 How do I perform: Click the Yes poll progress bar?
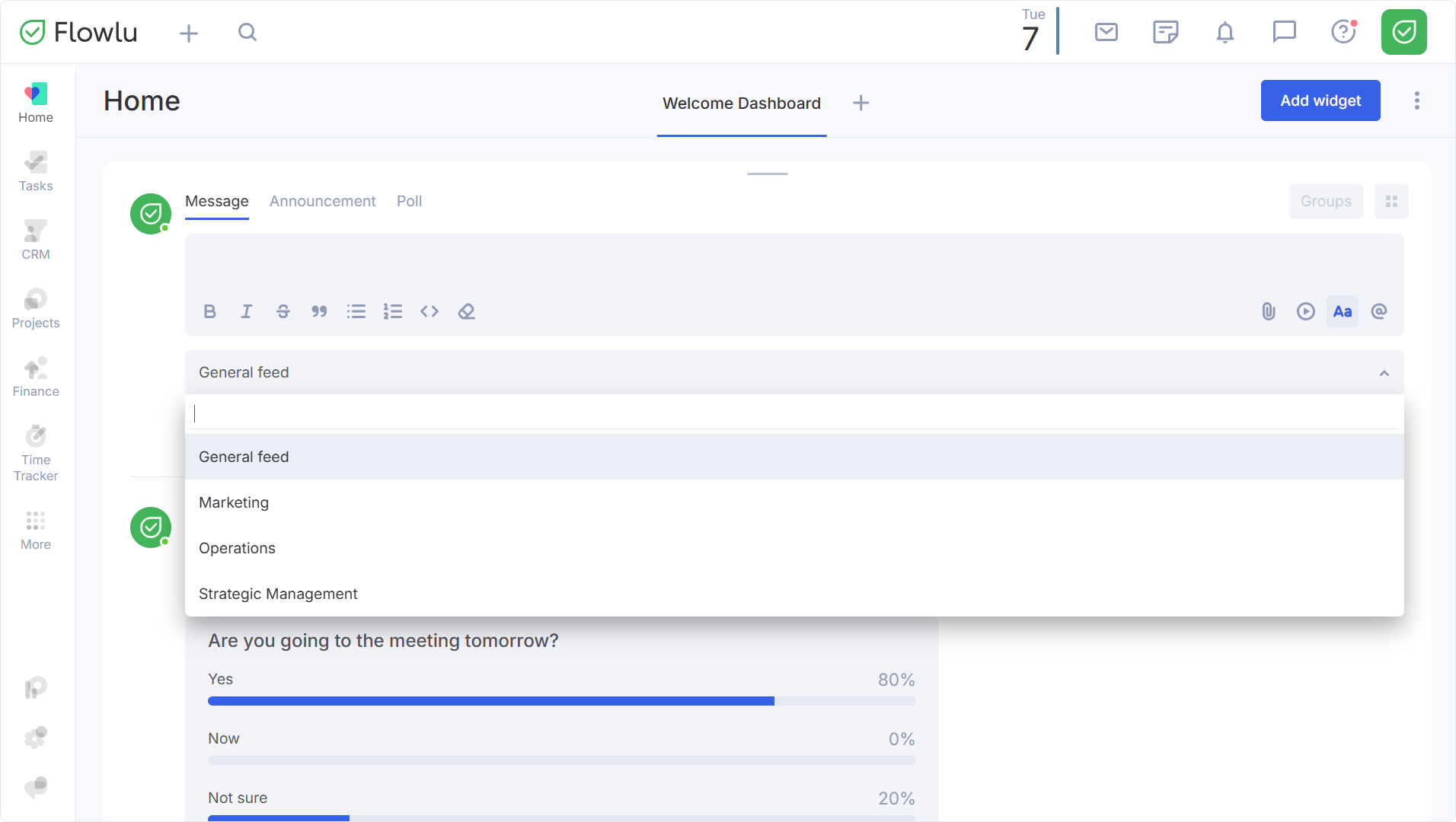pyautogui.click(x=562, y=701)
